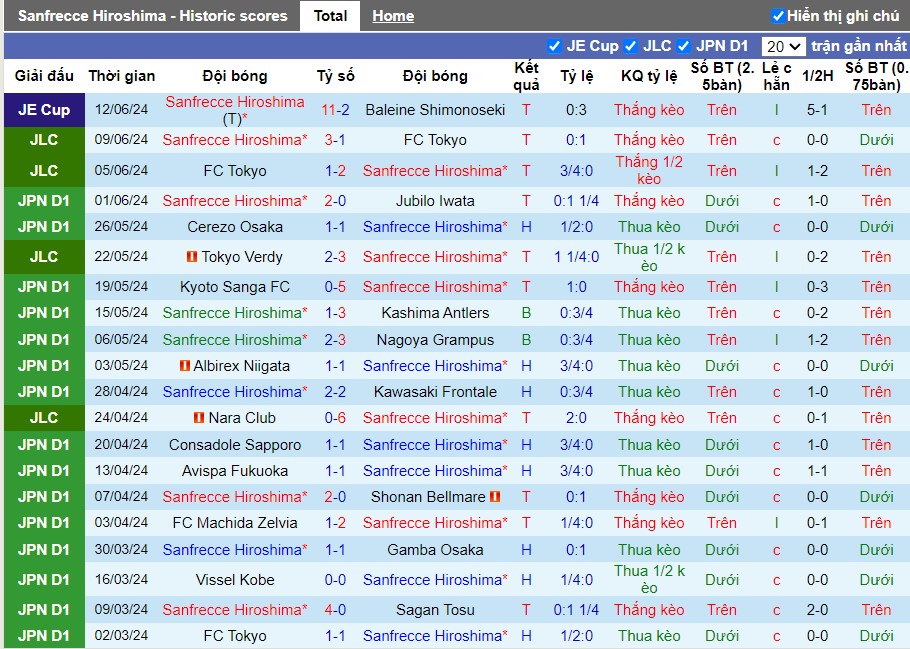Click the Sanfrecce Hiroshima - Historic scores title
This screenshot has width=910, height=649.
[x=153, y=16]
